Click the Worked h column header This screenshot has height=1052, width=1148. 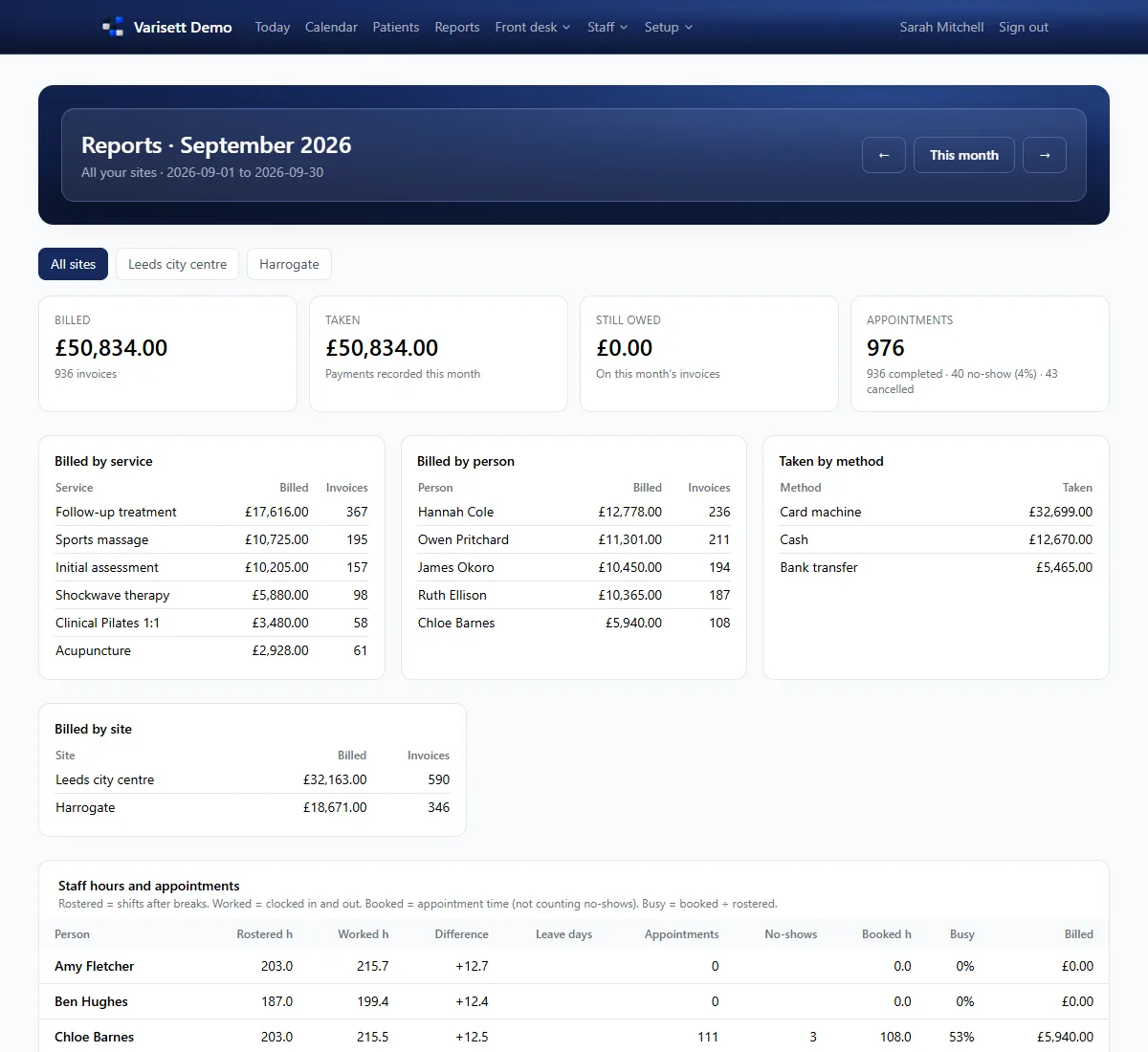(363, 934)
